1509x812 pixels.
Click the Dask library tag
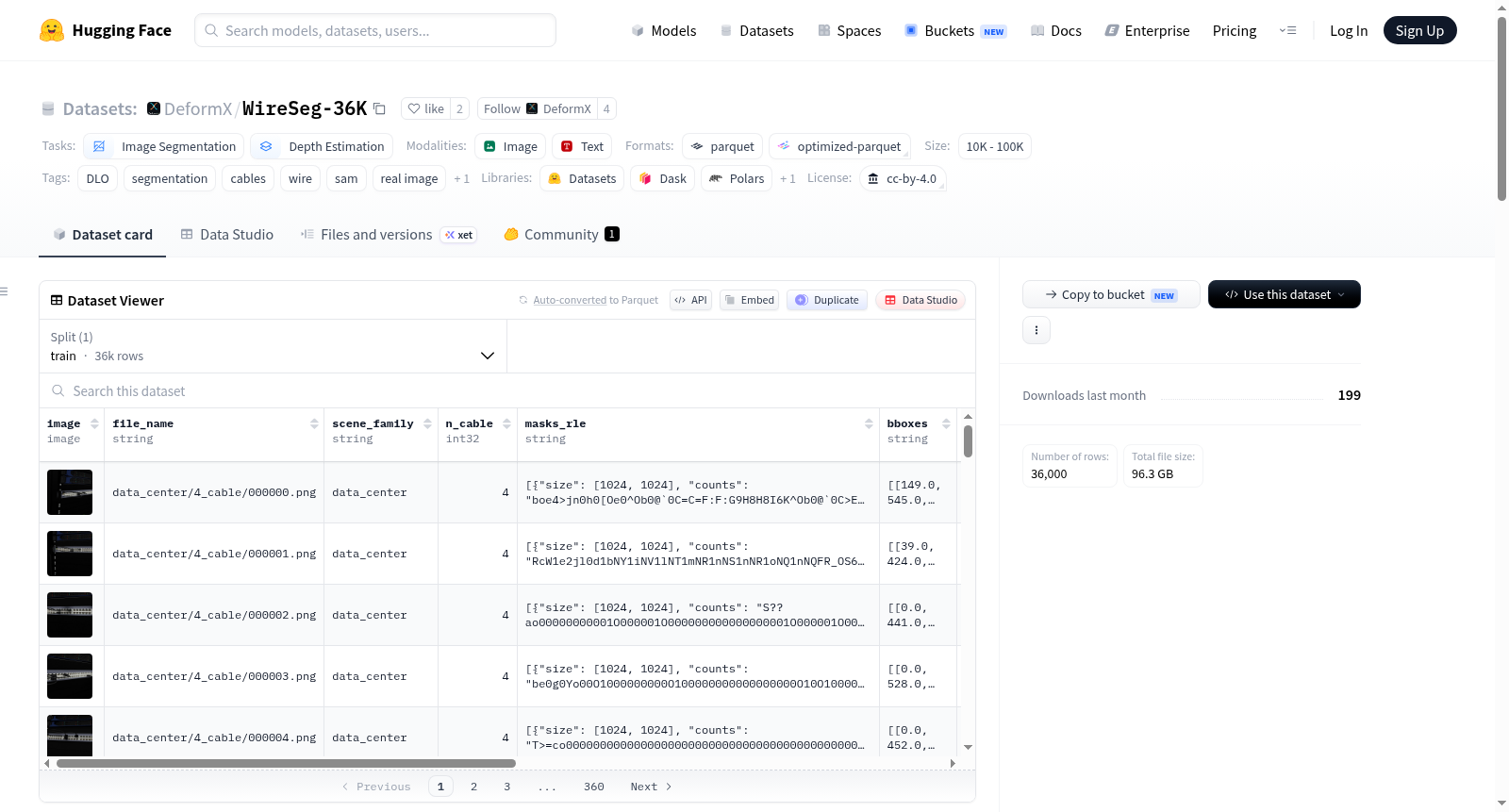pyautogui.click(x=663, y=178)
